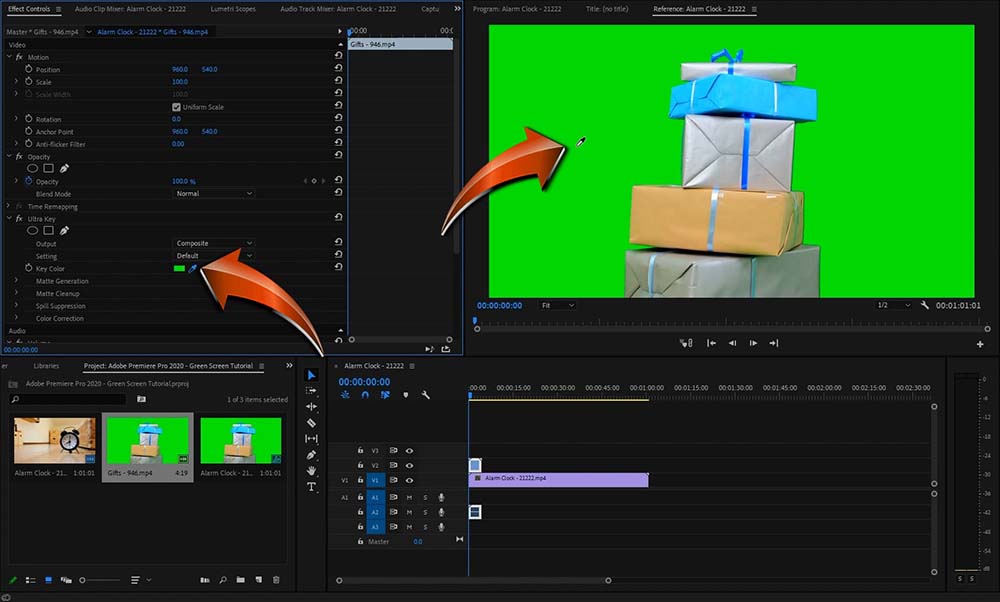Switch to the Lumetri Scopes tab
Viewport: 1000px width, 602px height.
(235, 9)
